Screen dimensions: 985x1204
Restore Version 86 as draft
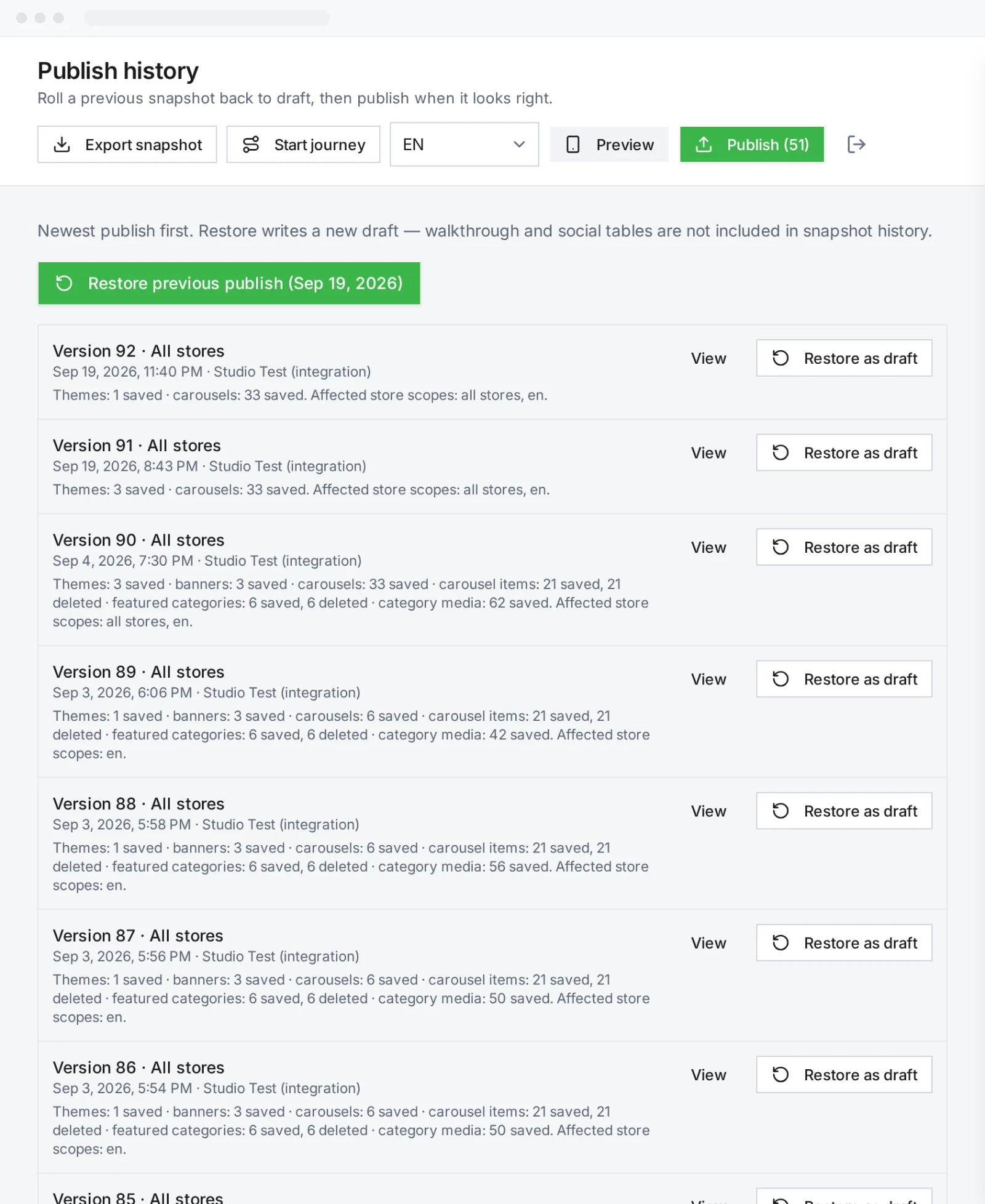[844, 1075]
